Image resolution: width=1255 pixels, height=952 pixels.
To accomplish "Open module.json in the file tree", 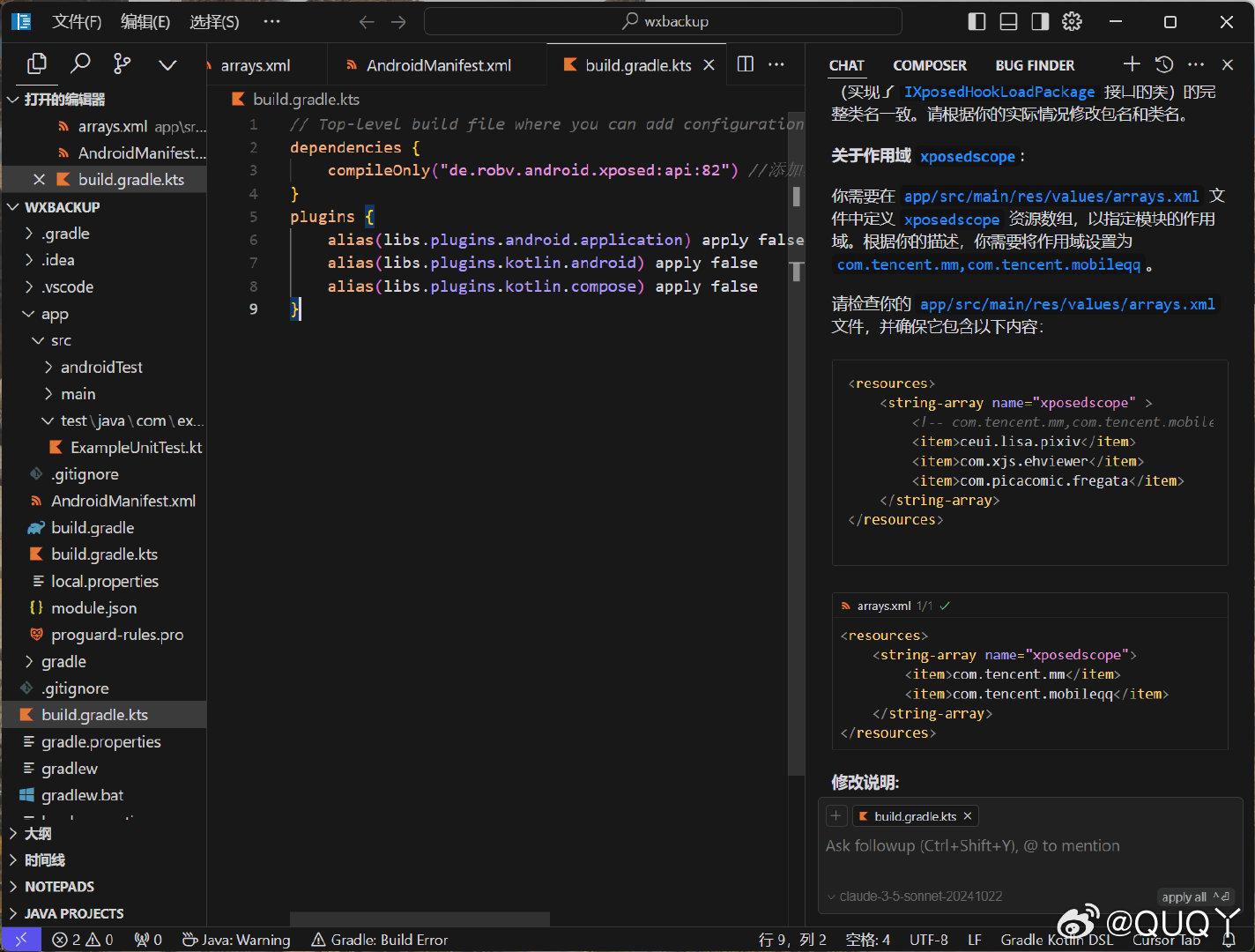I will pyautogui.click(x=104, y=608).
